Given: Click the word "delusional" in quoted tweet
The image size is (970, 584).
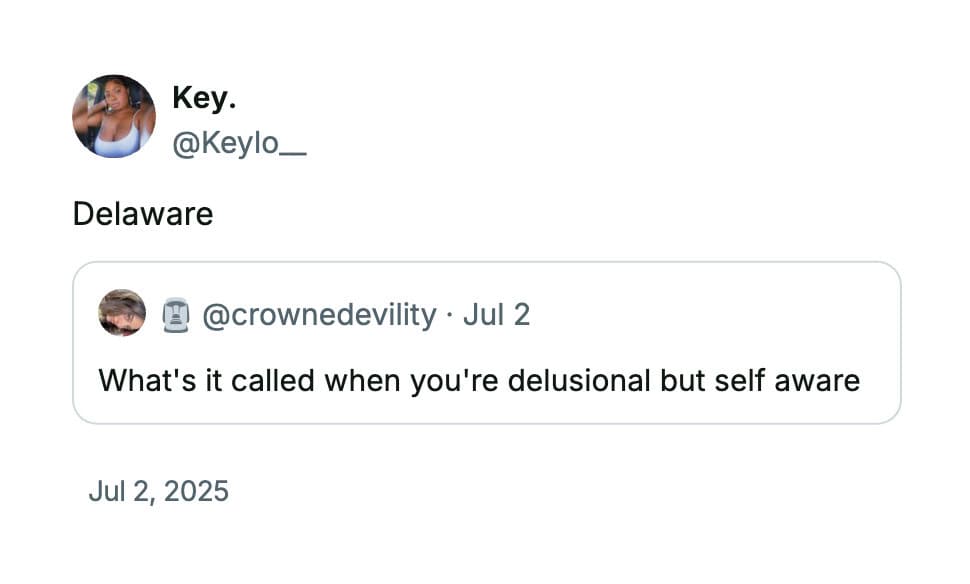Looking at the screenshot, I should tap(579, 380).
